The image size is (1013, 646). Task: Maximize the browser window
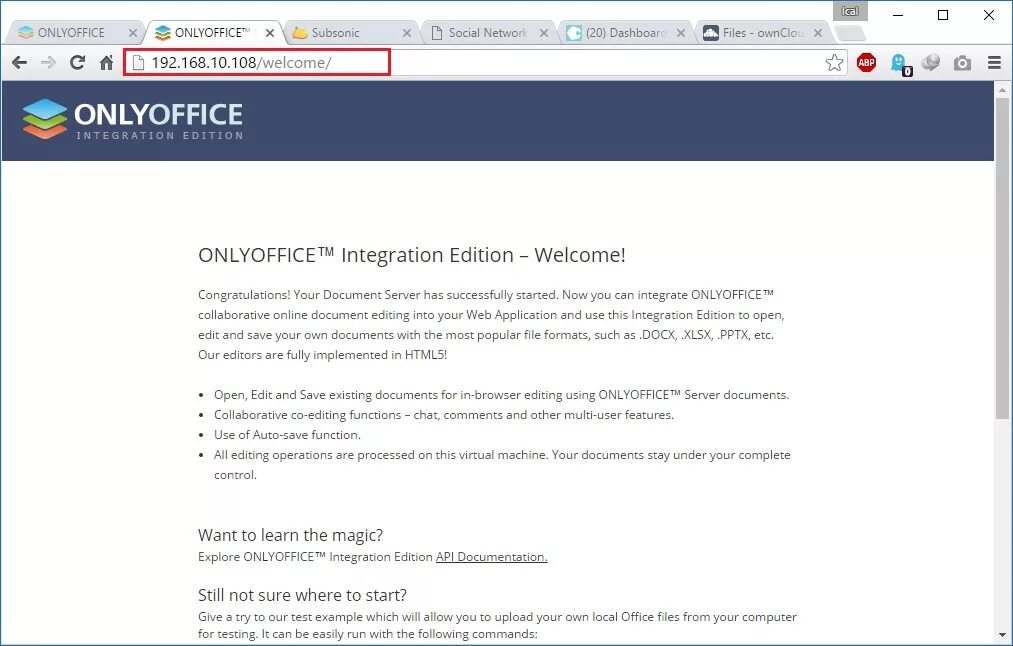tap(943, 15)
